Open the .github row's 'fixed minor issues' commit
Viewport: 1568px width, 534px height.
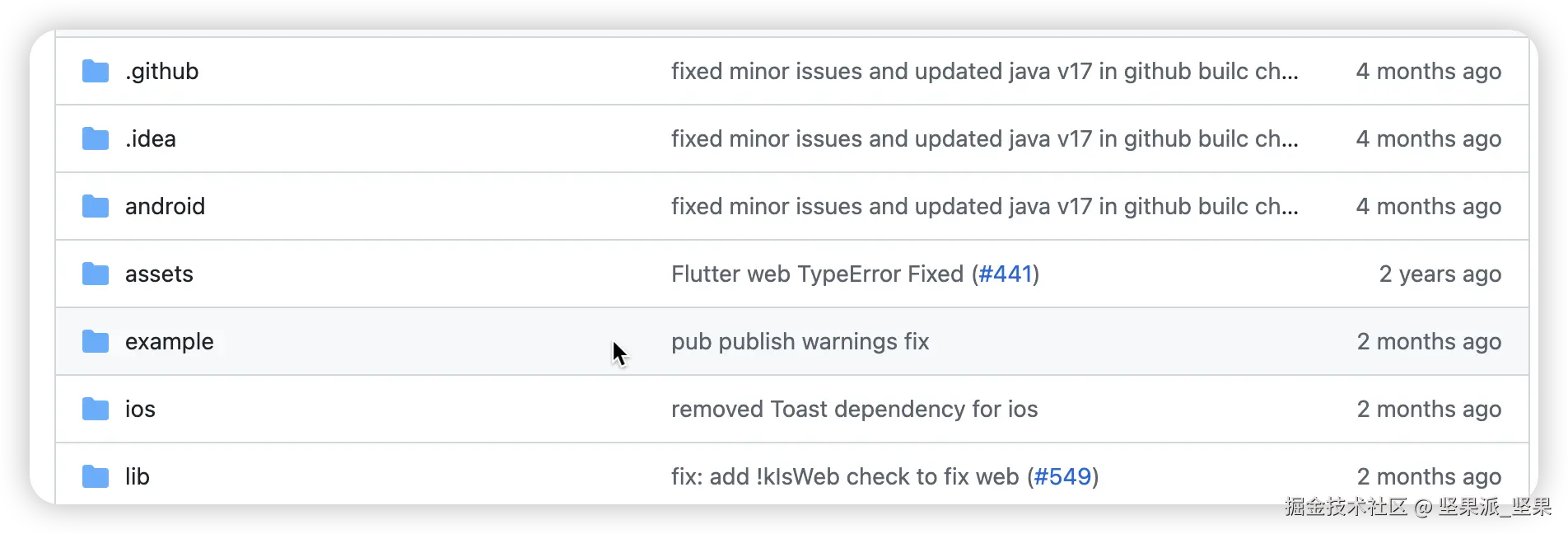[x=984, y=72]
